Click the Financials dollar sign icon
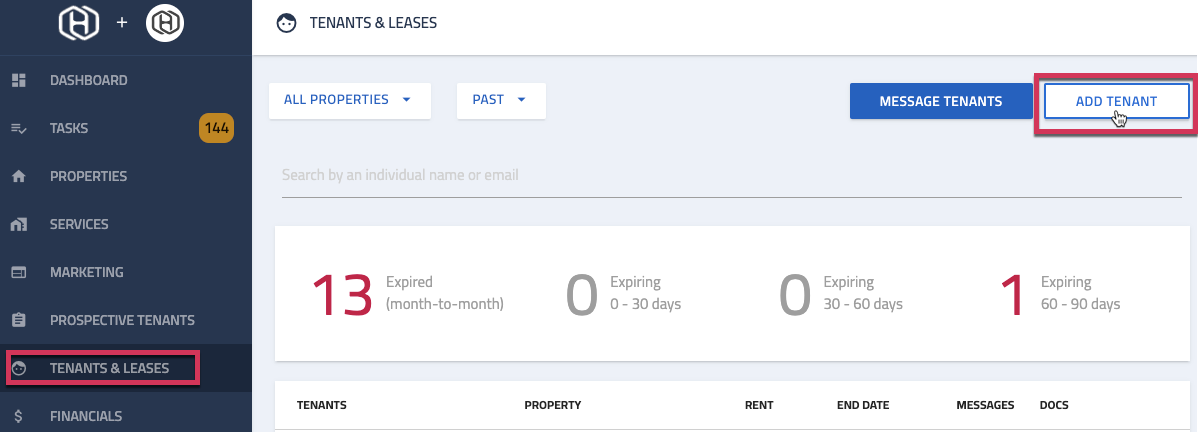Screen dimensions: 1198x432 pos(19,417)
